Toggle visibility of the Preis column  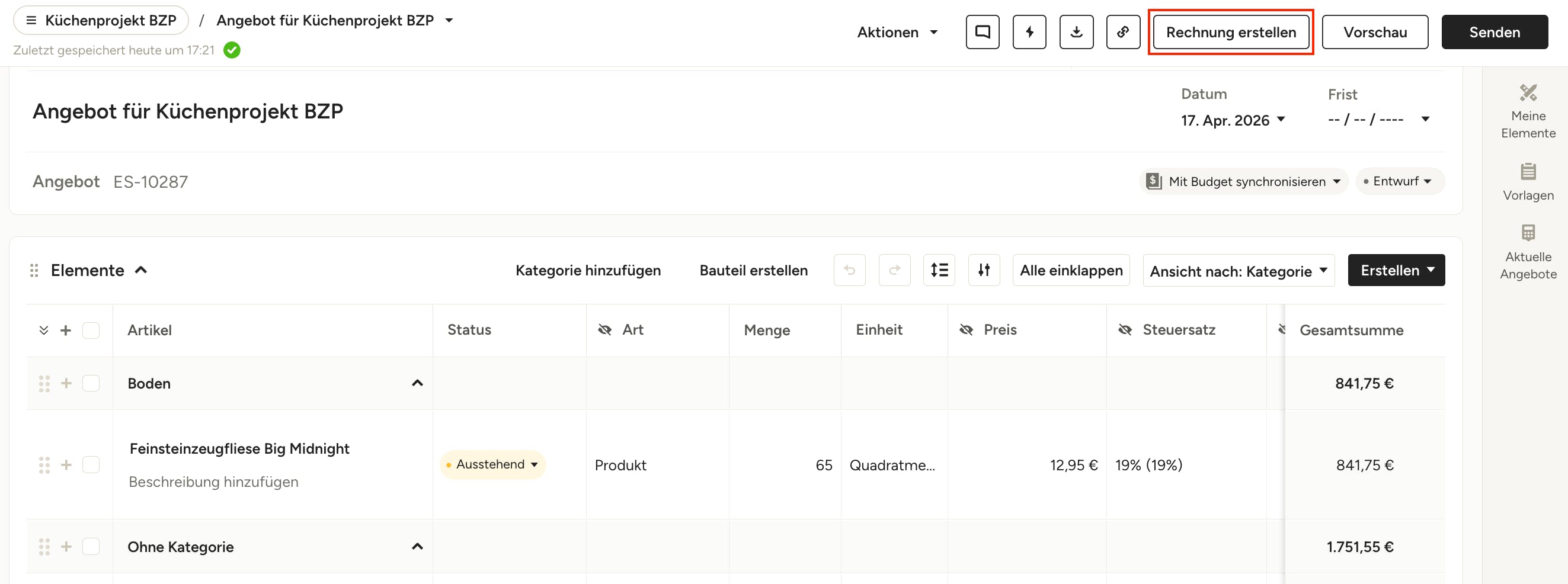tap(966, 330)
